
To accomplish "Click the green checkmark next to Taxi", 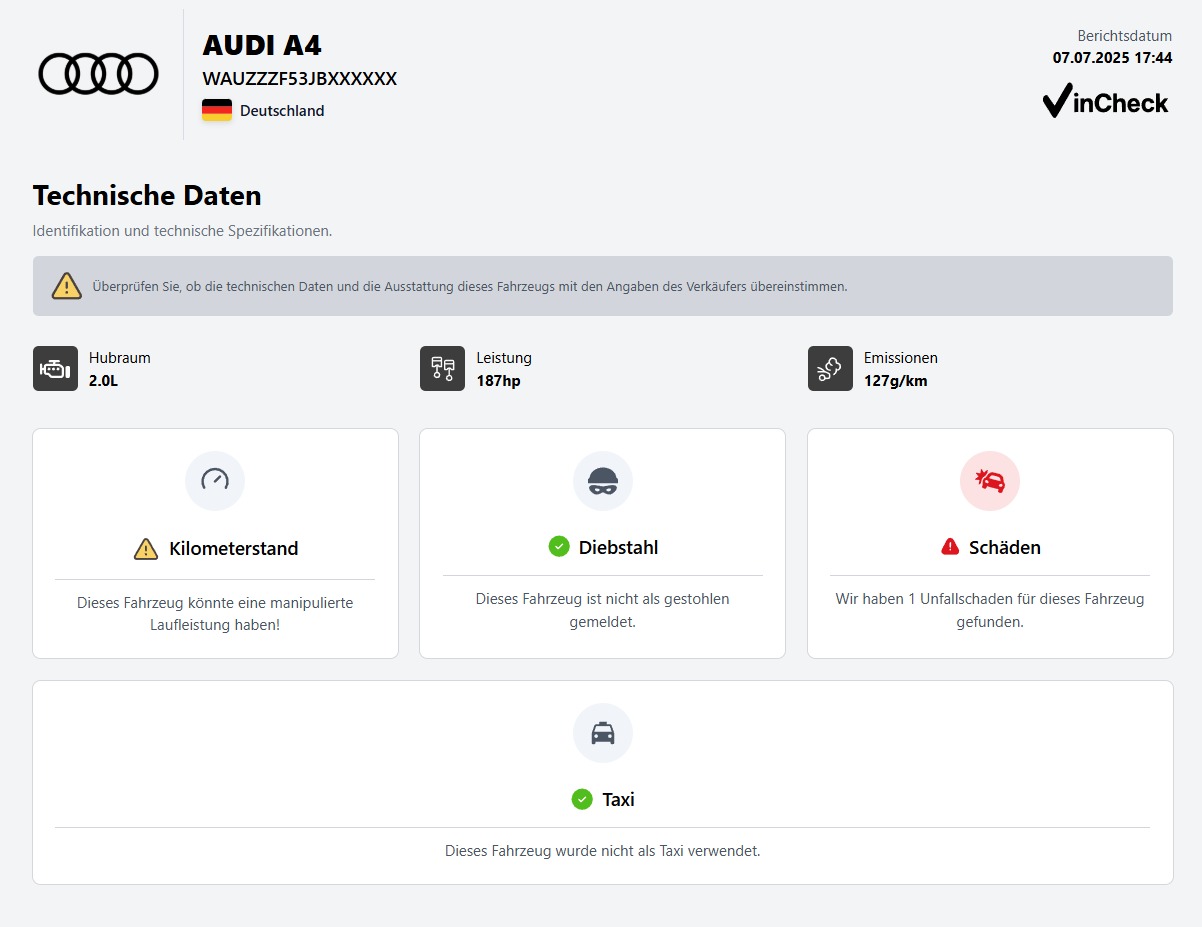I will pyautogui.click(x=582, y=799).
